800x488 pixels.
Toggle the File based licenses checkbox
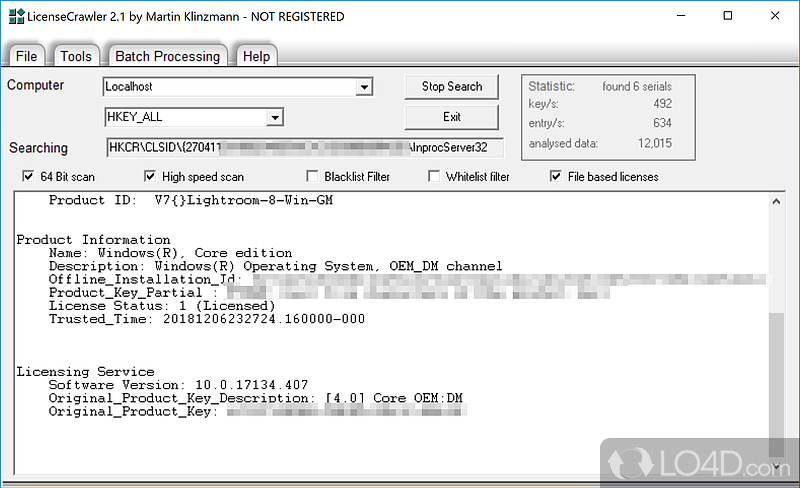tap(556, 177)
